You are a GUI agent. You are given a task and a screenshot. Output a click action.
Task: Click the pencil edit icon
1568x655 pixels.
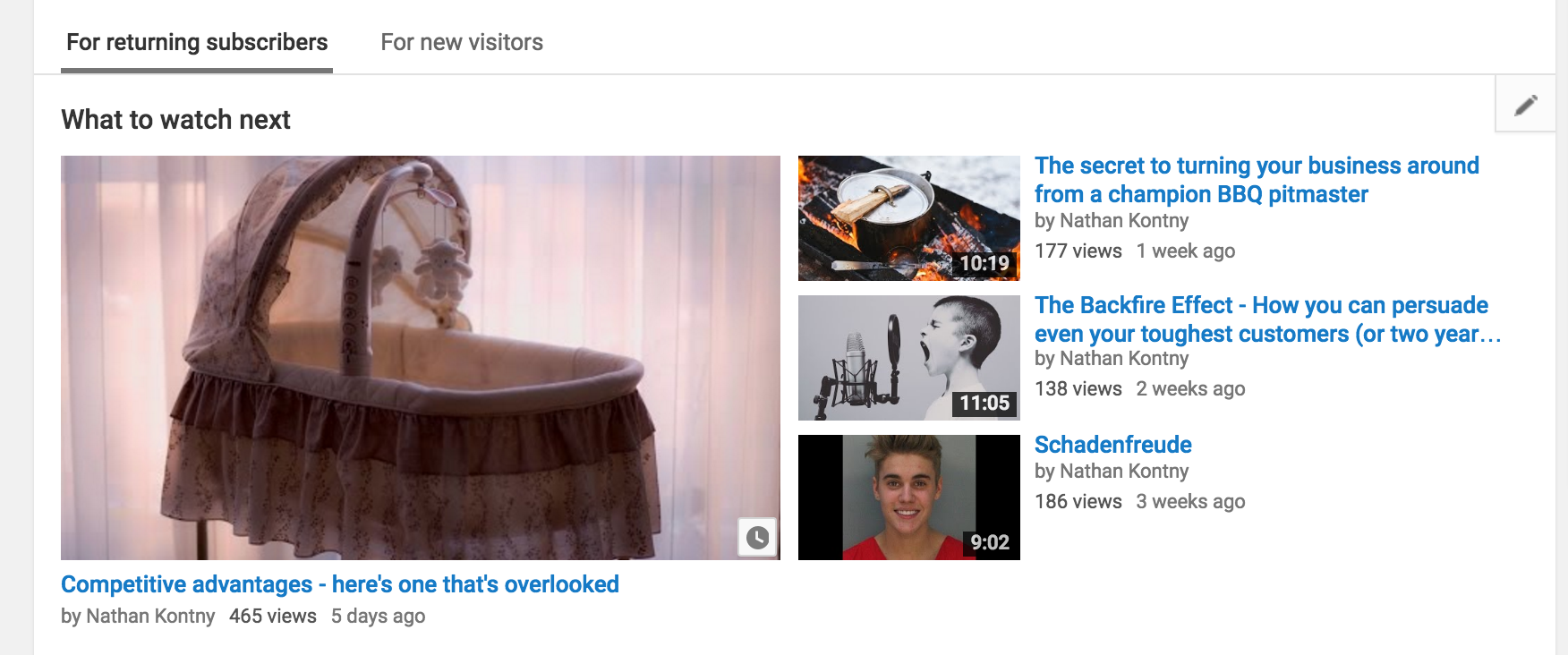click(x=1526, y=105)
